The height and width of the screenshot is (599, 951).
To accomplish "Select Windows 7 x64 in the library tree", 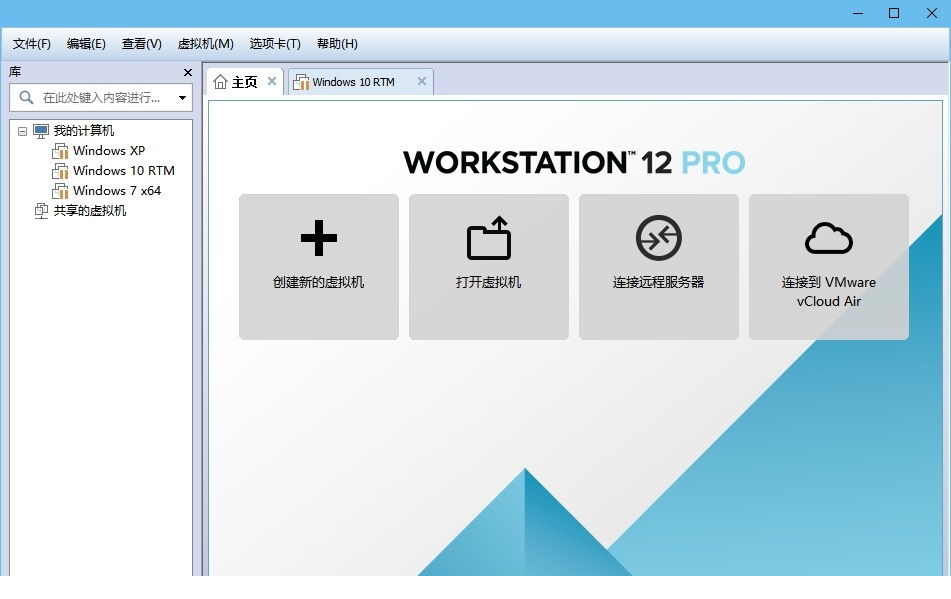I will pyautogui.click(x=117, y=190).
